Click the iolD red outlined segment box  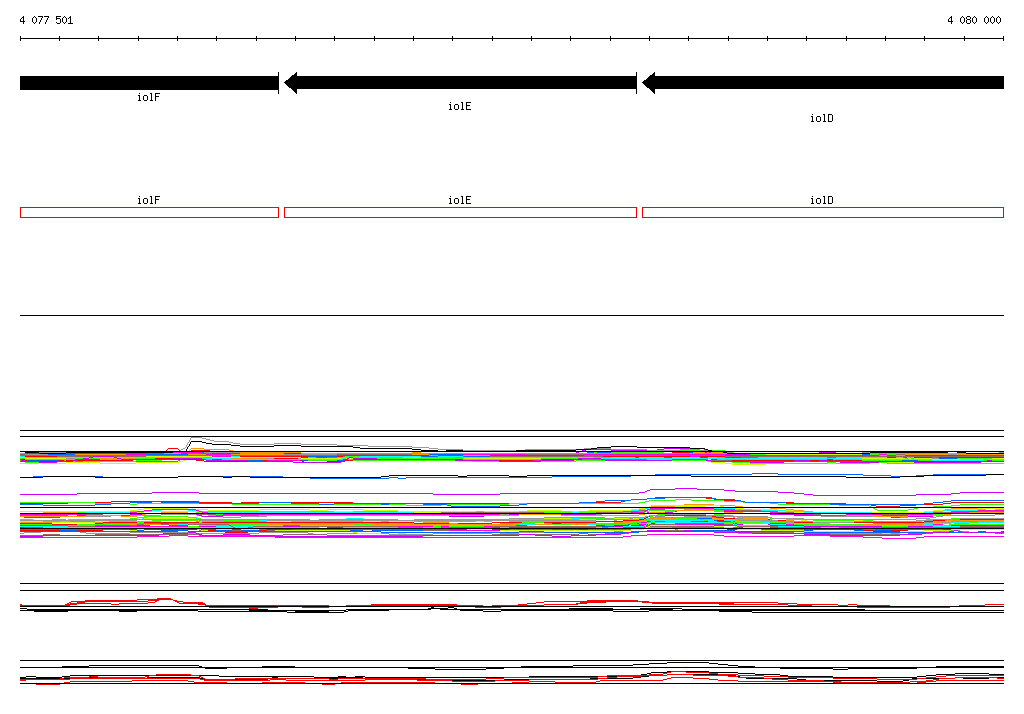coord(823,212)
